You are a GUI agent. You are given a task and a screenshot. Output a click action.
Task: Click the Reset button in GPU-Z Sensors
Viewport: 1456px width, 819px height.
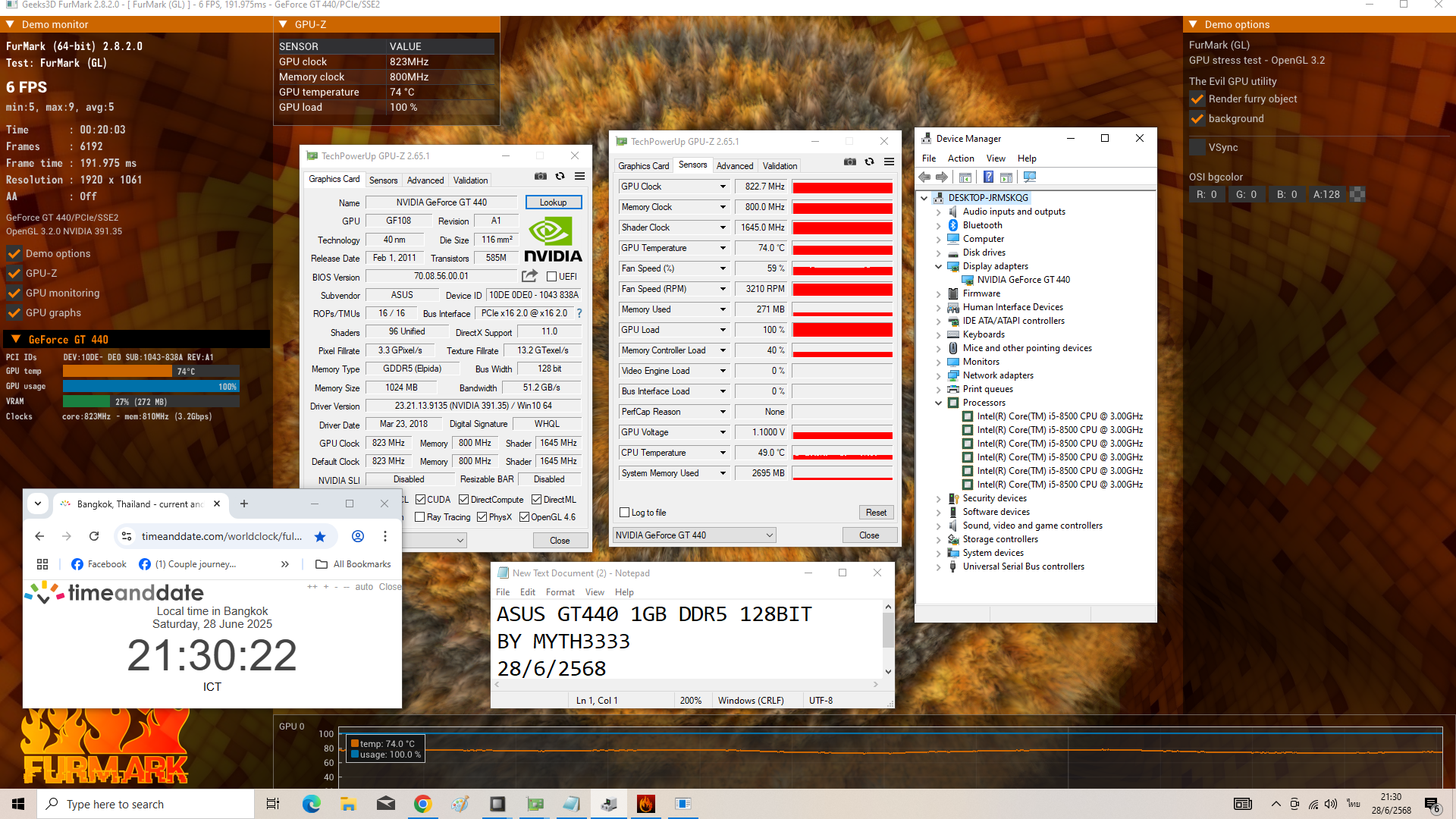tap(877, 513)
